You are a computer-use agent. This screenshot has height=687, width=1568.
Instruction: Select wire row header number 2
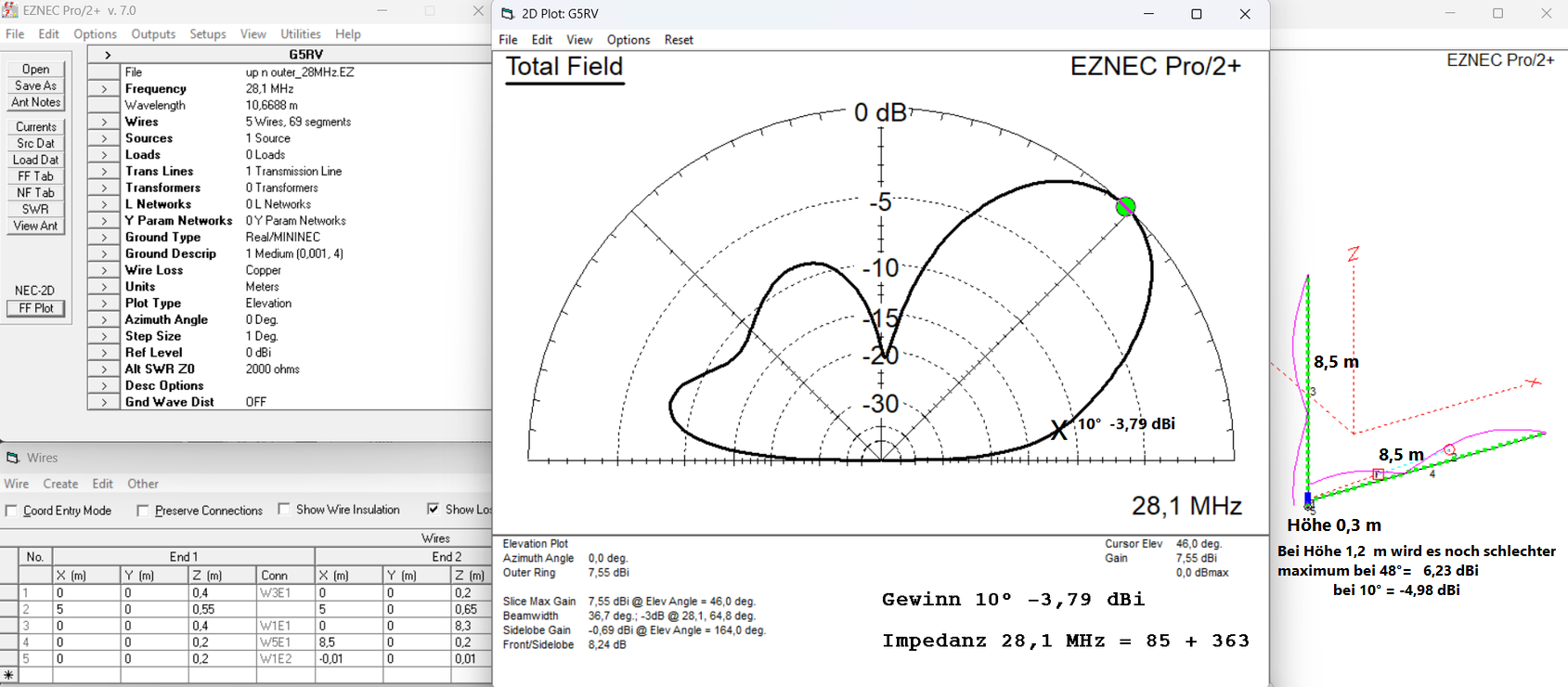(x=26, y=610)
